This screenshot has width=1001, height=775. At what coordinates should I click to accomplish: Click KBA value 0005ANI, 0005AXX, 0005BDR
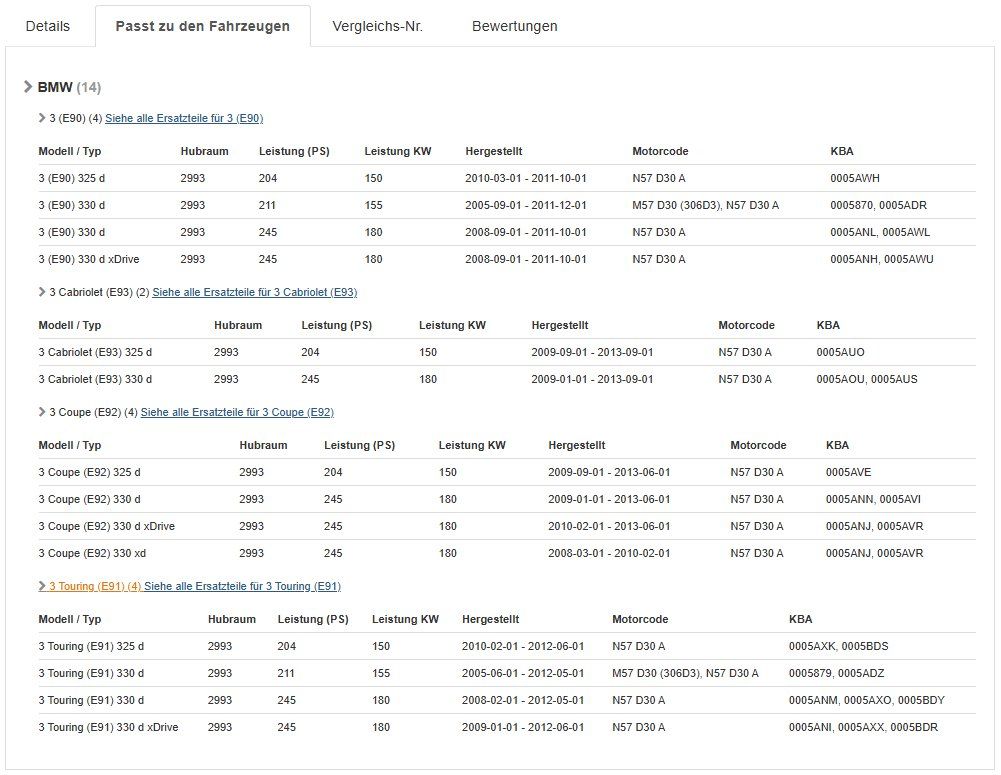[x=863, y=727]
